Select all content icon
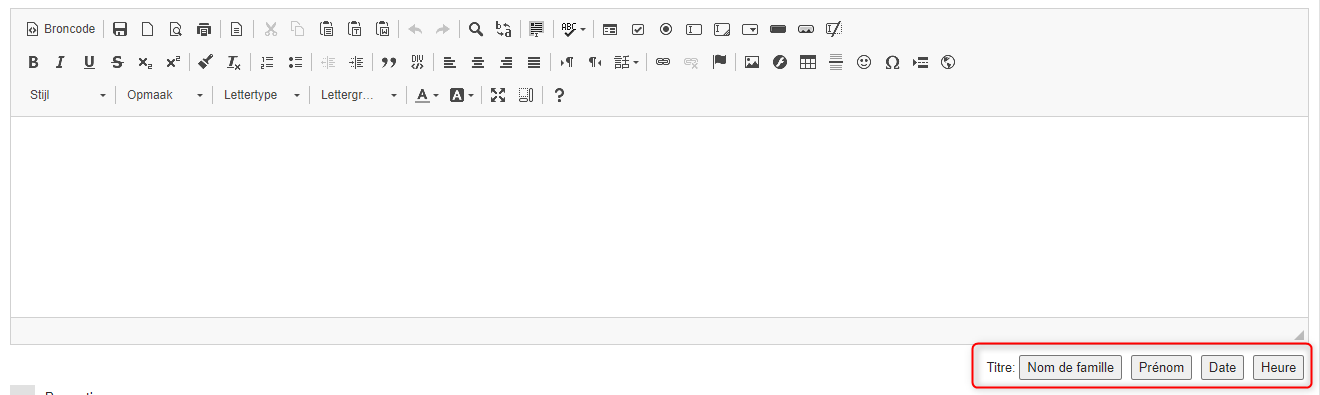The image size is (1320, 395). pos(537,29)
